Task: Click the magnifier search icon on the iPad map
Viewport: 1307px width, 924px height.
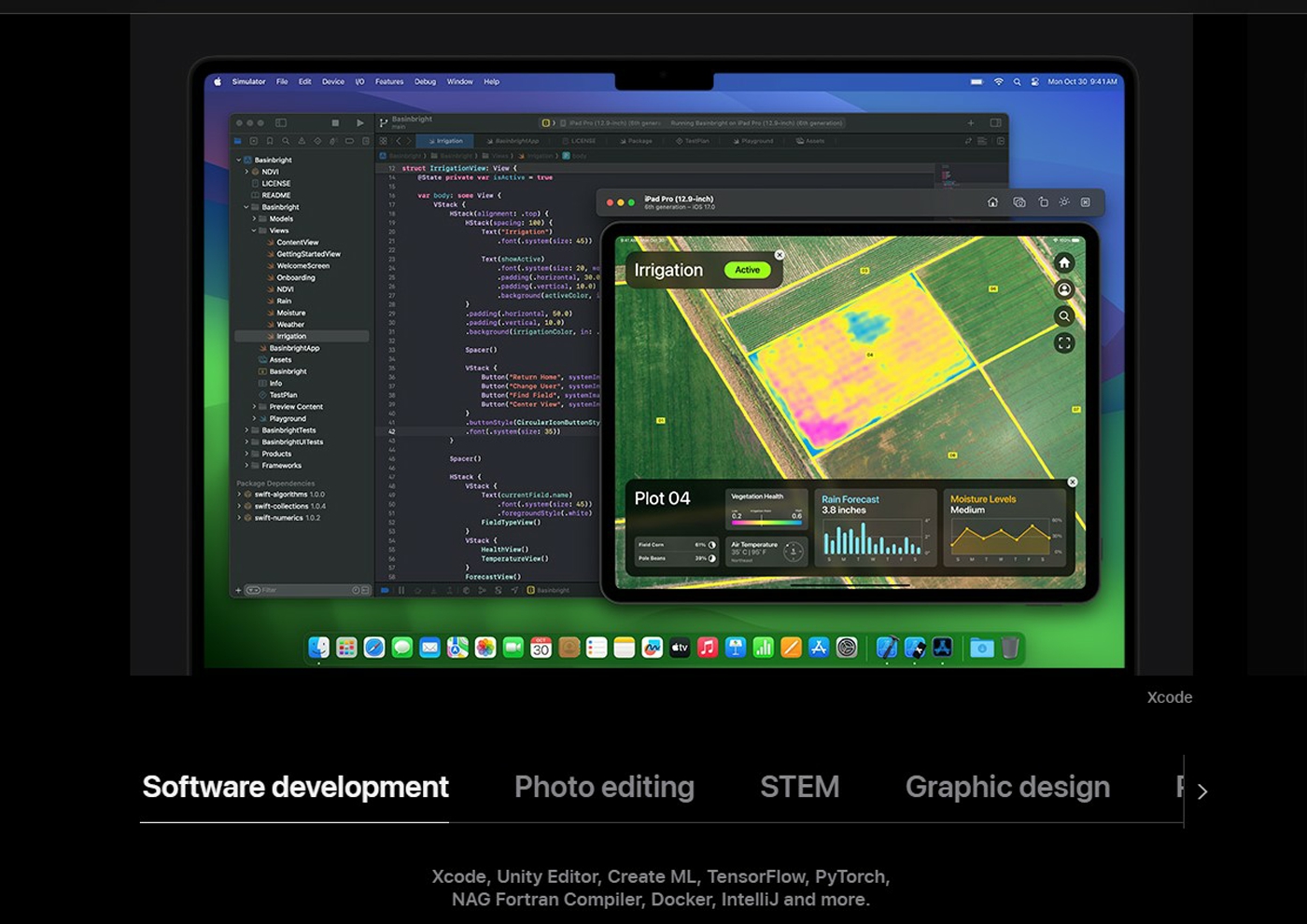Action: pyautogui.click(x=1064, y=316)
